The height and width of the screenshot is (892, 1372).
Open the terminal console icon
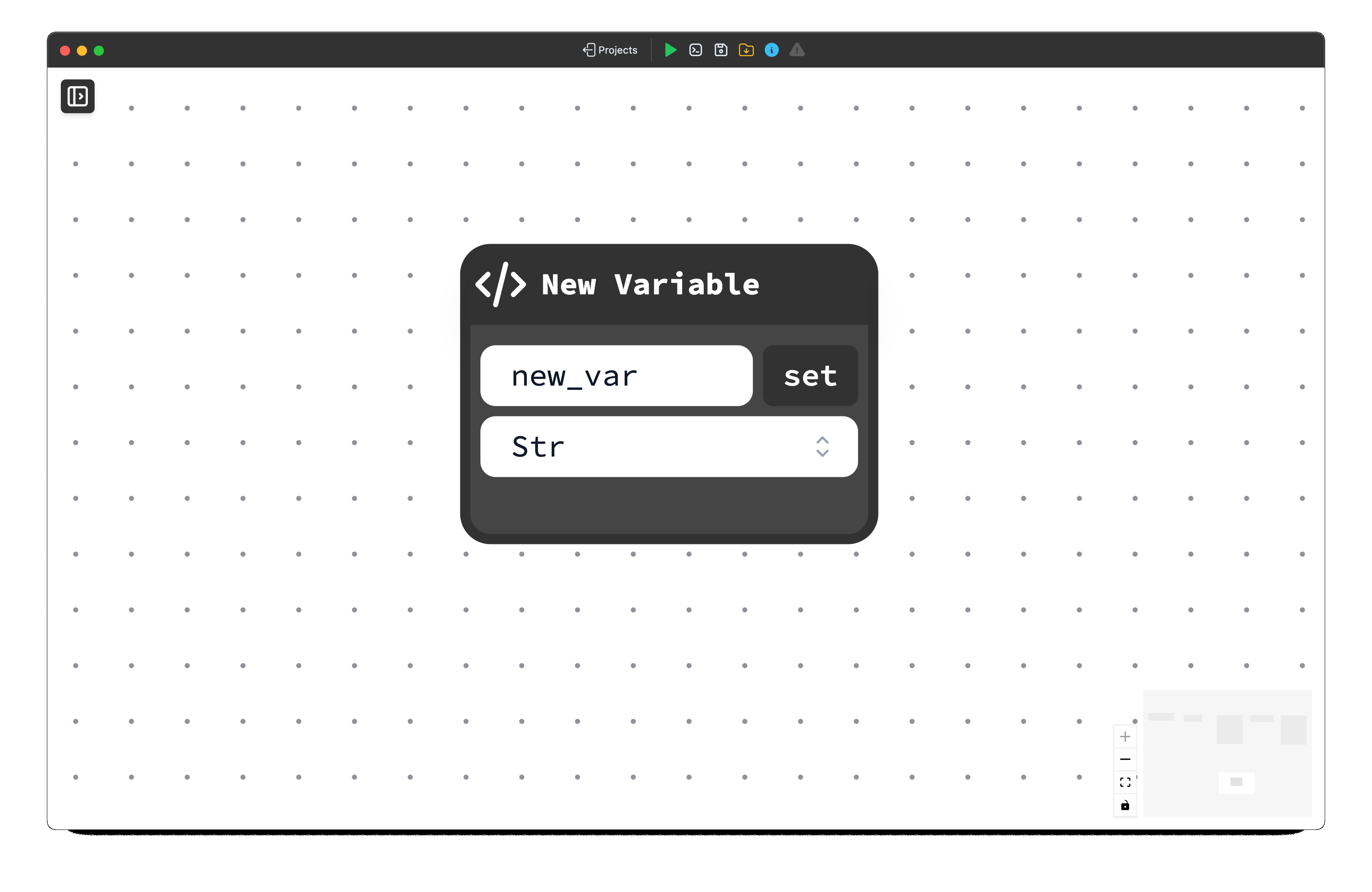coord(695,50)
